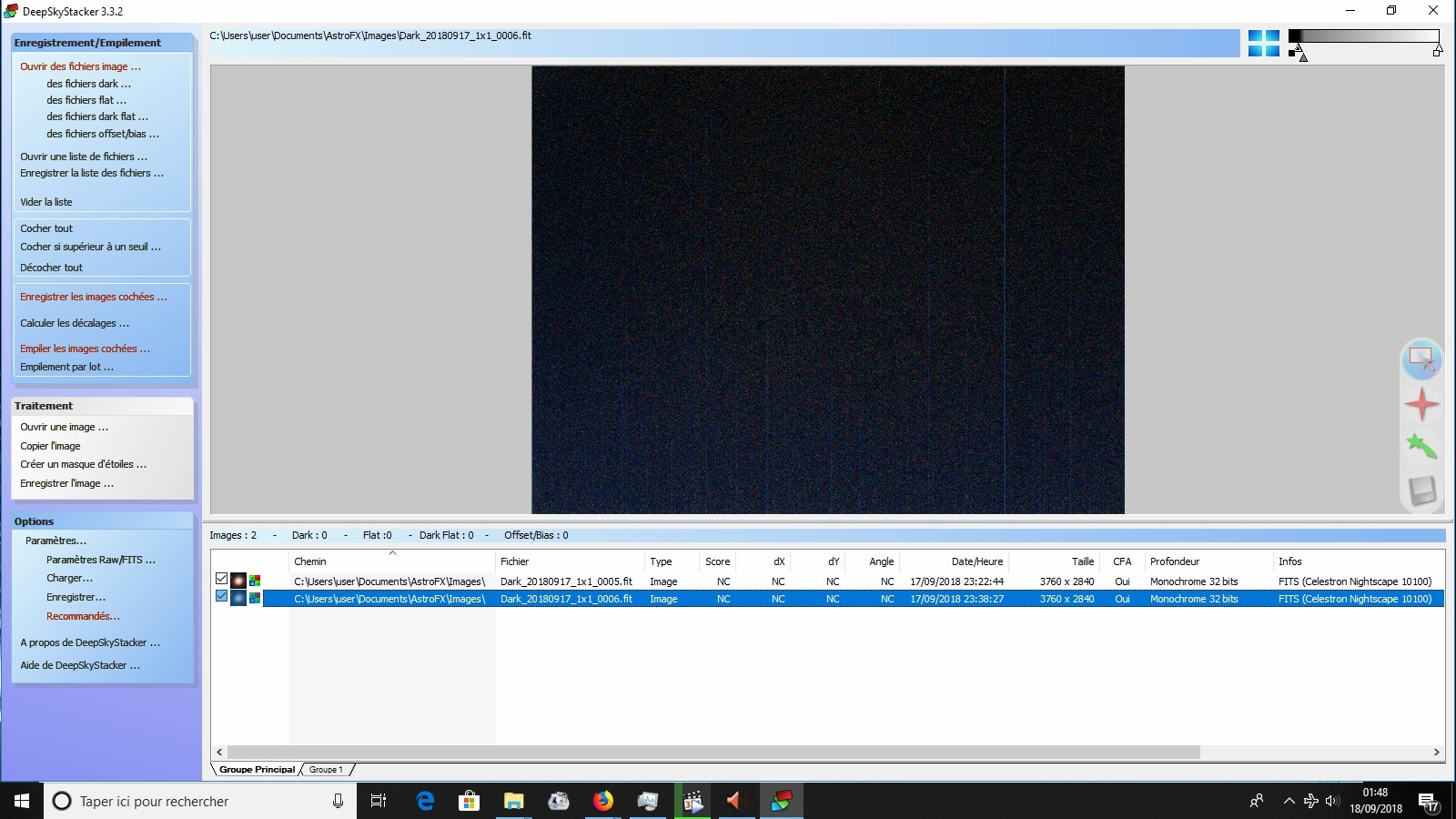
Task: Click the save changes disk icon
Action: (1421, 491)
